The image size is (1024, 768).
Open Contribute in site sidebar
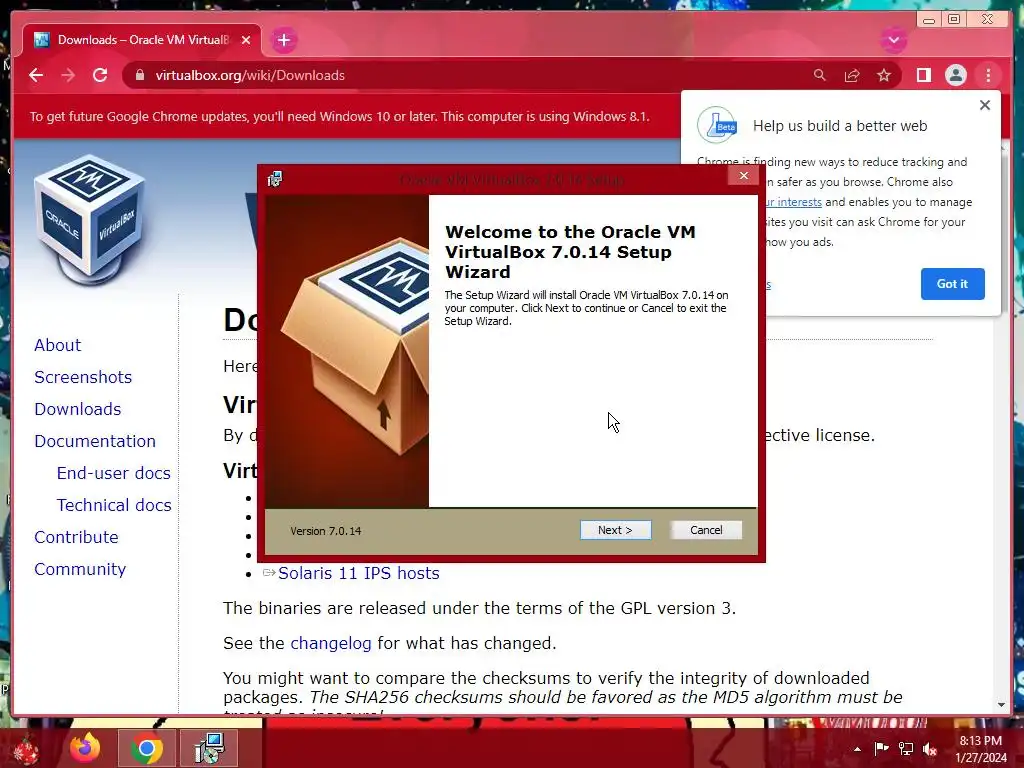coord(76,537)
